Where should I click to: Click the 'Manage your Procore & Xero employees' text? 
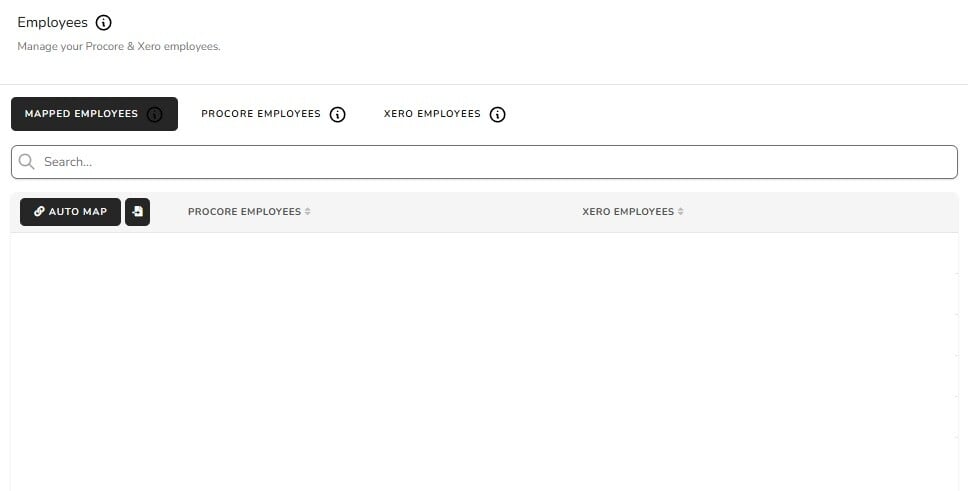point(118,47)
